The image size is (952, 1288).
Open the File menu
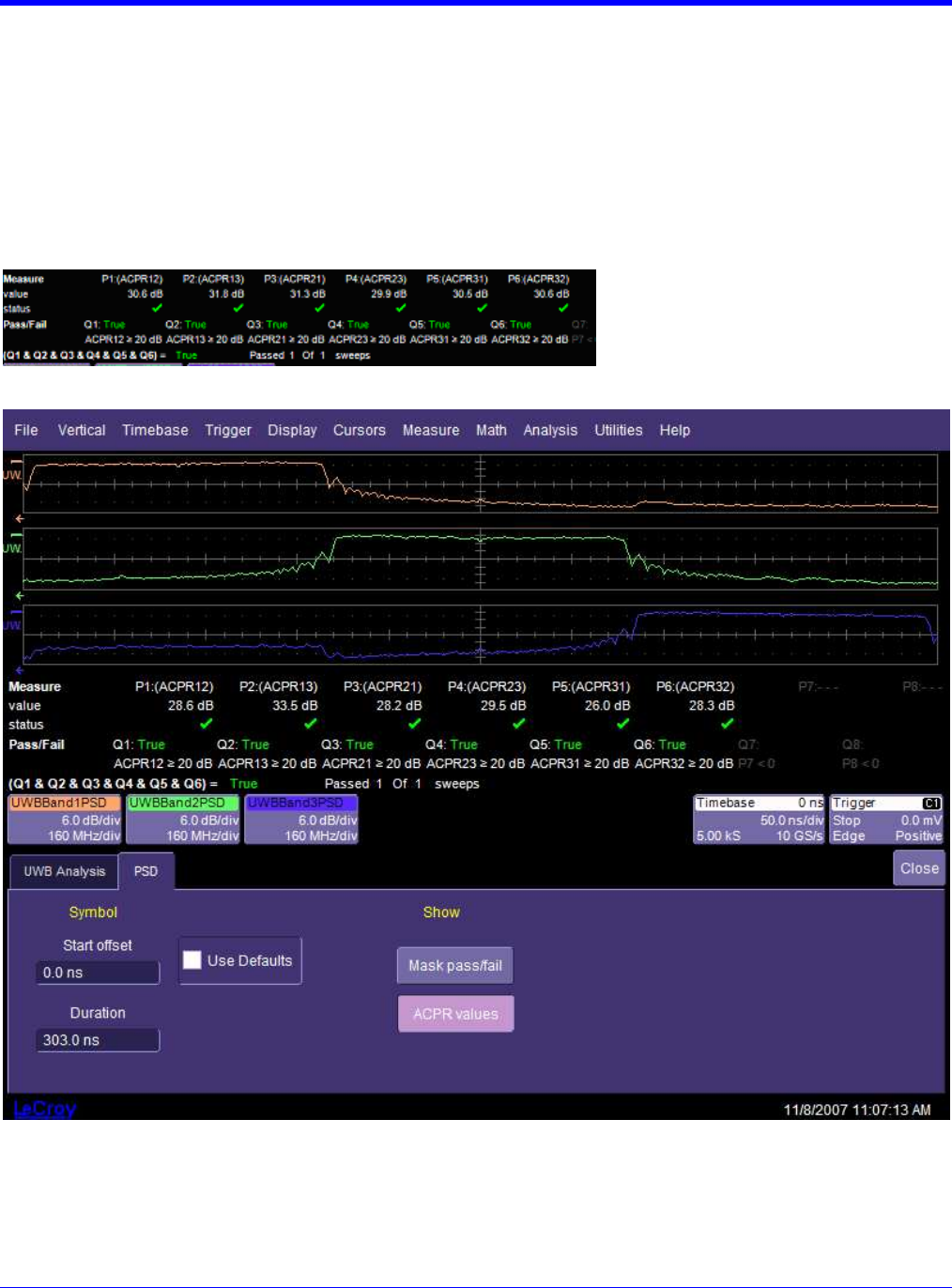pos(26,430)
